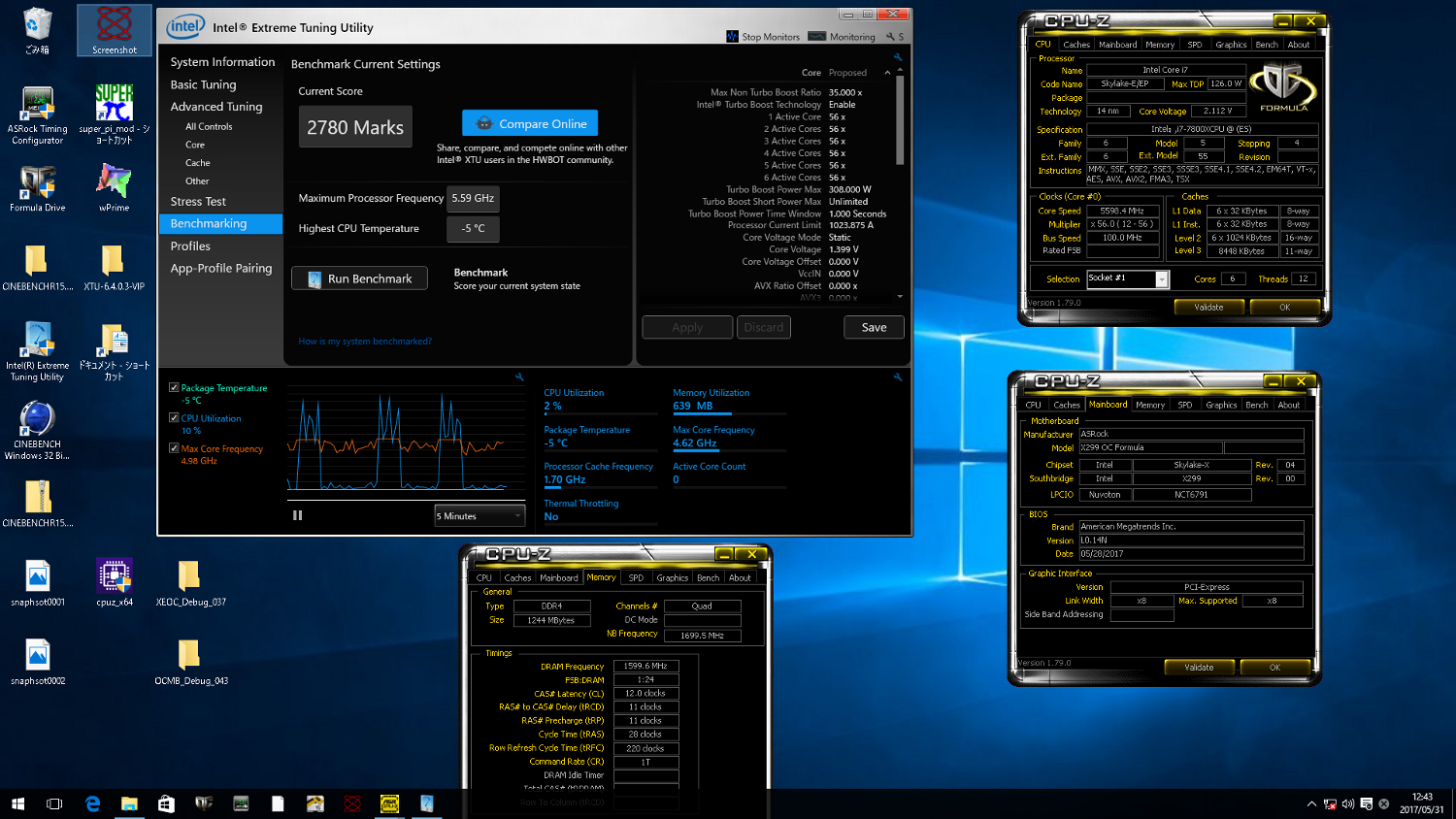Click Validate in the Mainboard CPU-Z window
The width and height of the screenshot is (1456, 819).
click(1199, 667)
